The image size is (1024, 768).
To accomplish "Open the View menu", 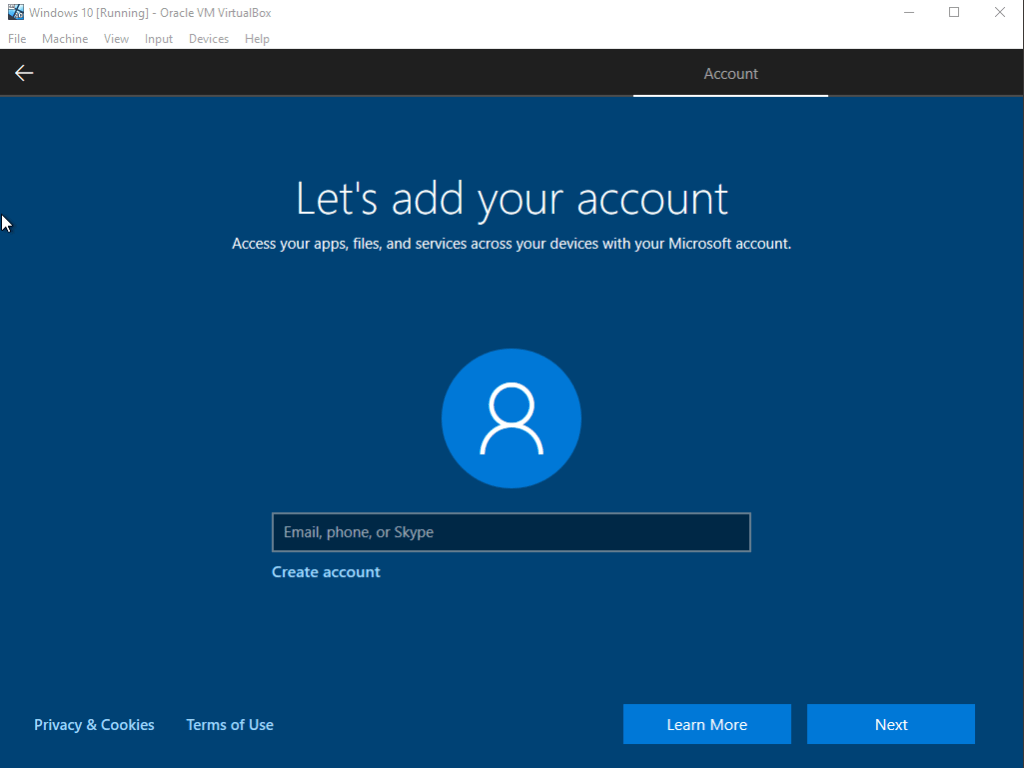I will pos(116,39).
